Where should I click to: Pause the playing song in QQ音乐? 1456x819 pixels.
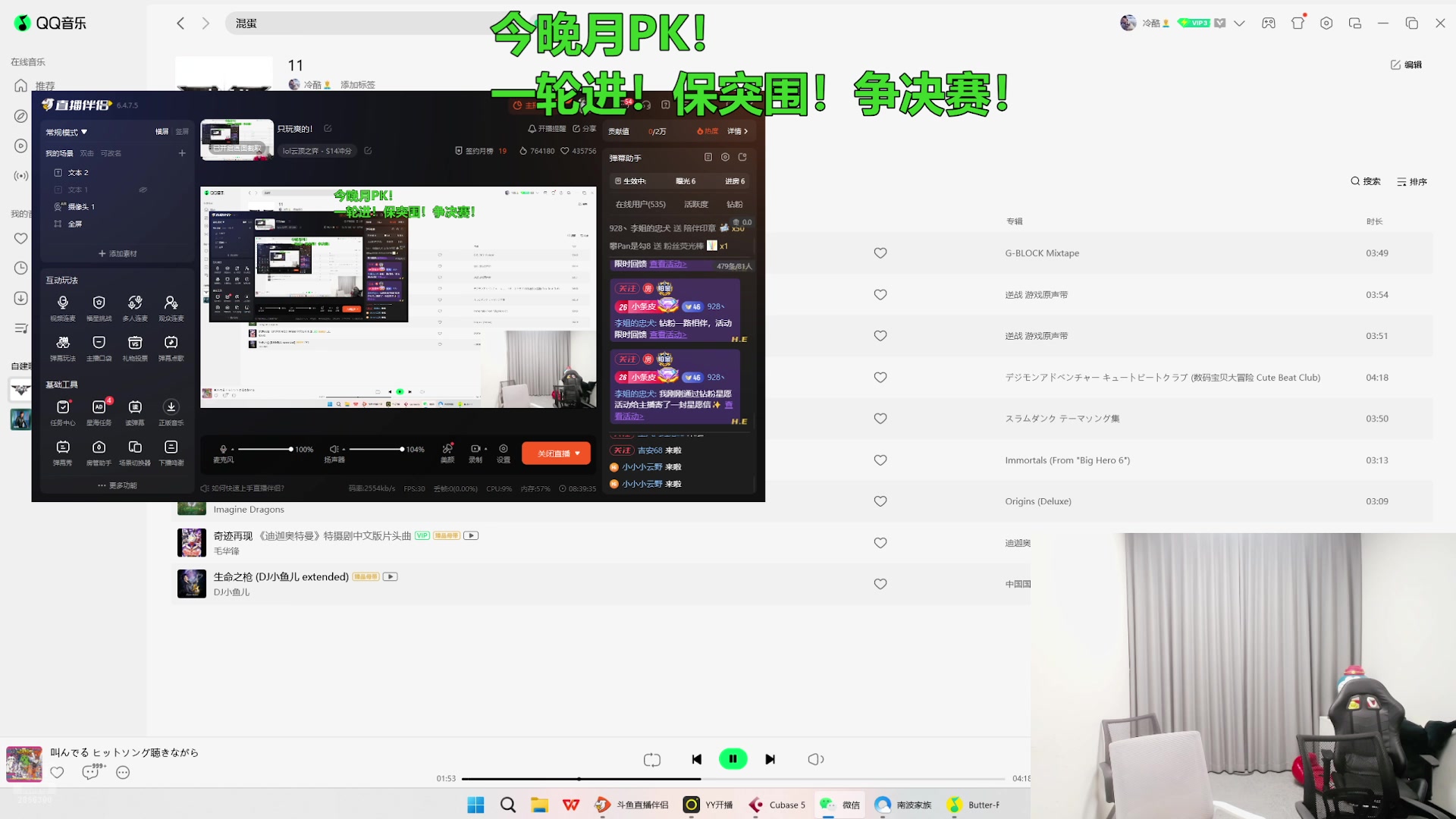pos(733,759)
